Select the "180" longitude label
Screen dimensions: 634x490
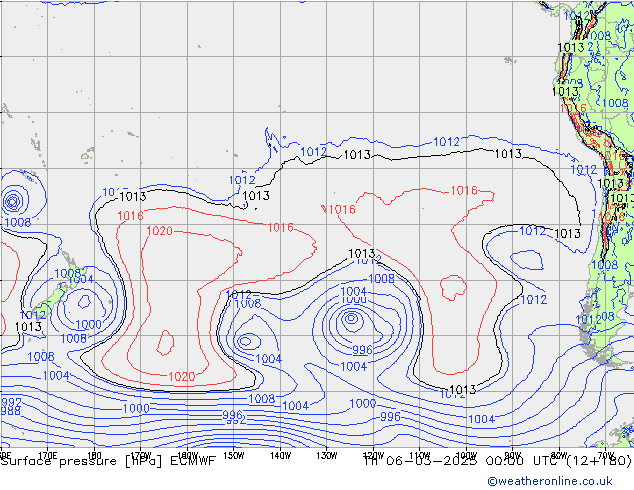click(94, 456)
